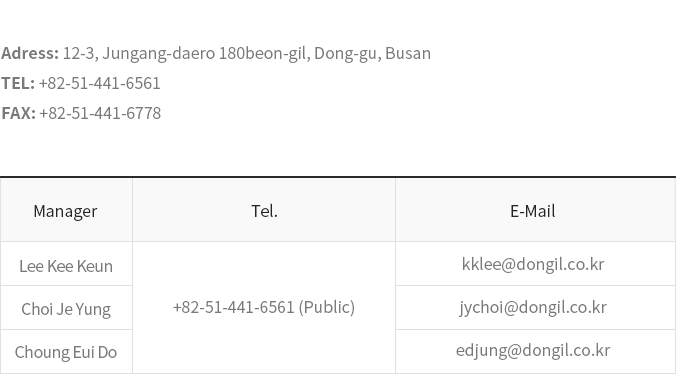Viewport: 676px width, 375px height.
Task: Select the Manager column header
Action: [x=66, y=211]
